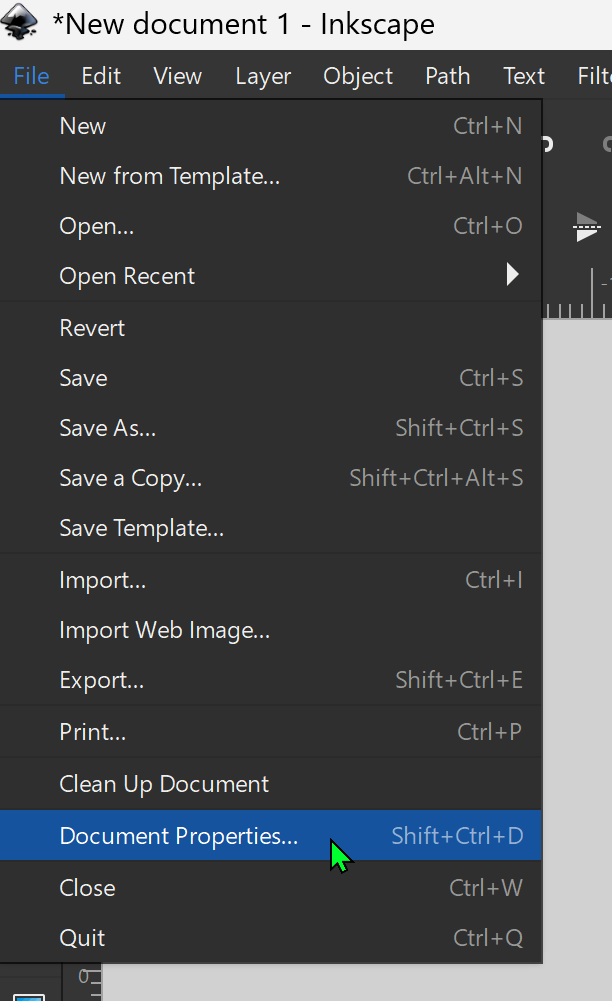Choose New from Template...
This screenshot has height=1001, width=612.
point(169,175)
